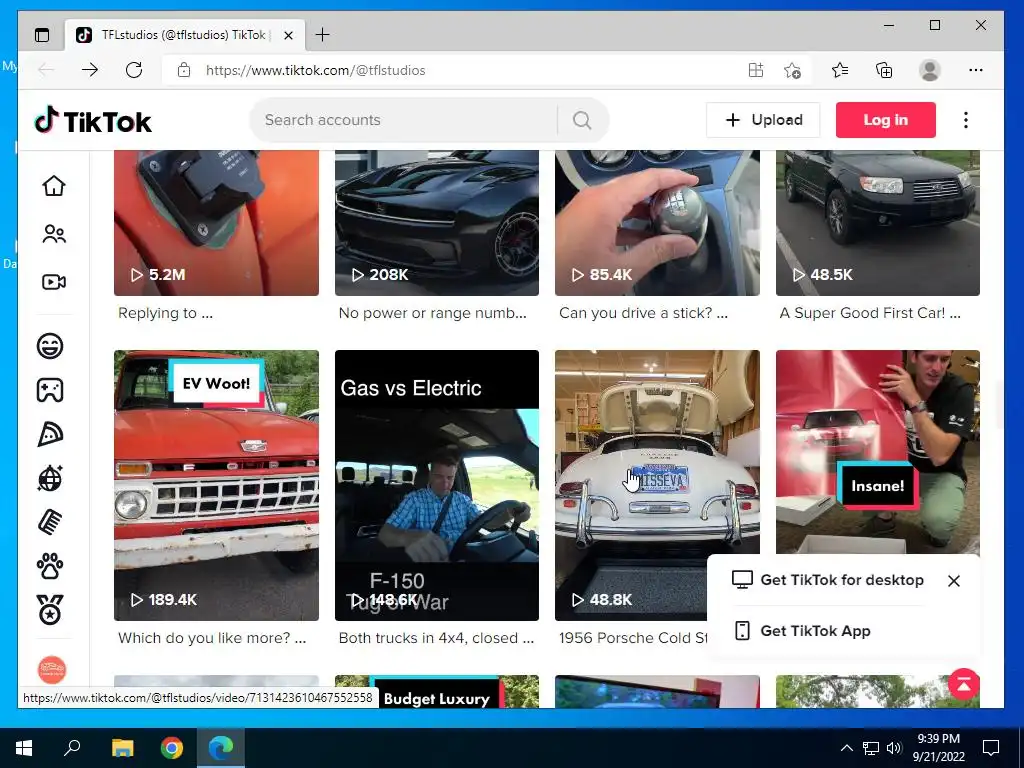Open the tab actions menu icon
1024x768 pixels.
click(x=42, y=35)
